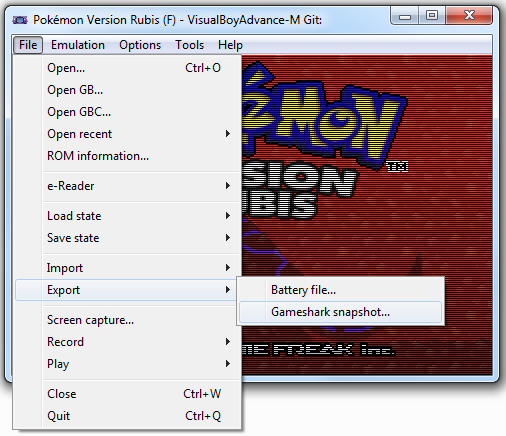Open the Load state submenu
The width and height of the screenshot is (506, 436).
point(128,216)
